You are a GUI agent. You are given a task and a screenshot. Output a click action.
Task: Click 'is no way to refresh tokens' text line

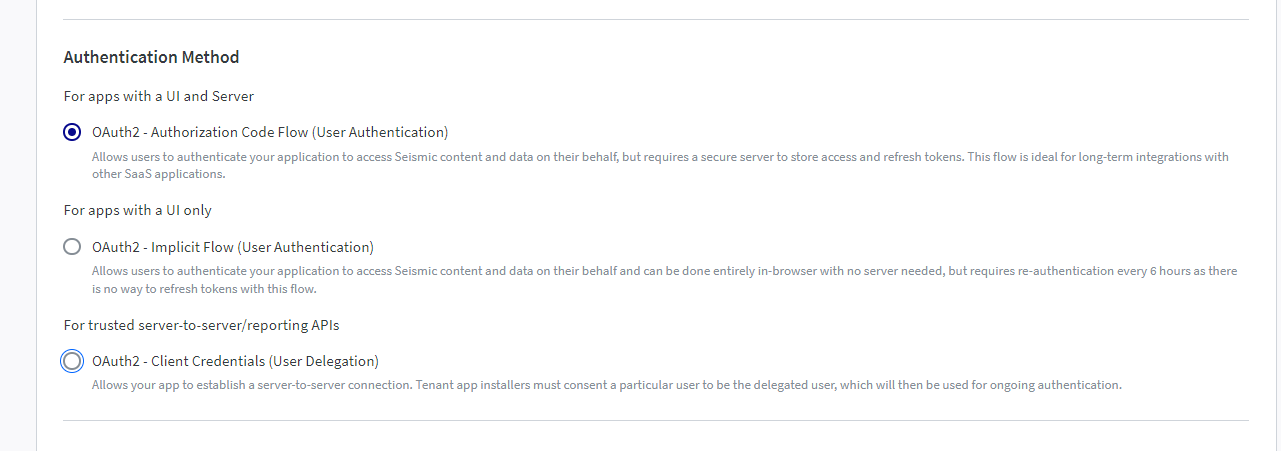[204, 289]
